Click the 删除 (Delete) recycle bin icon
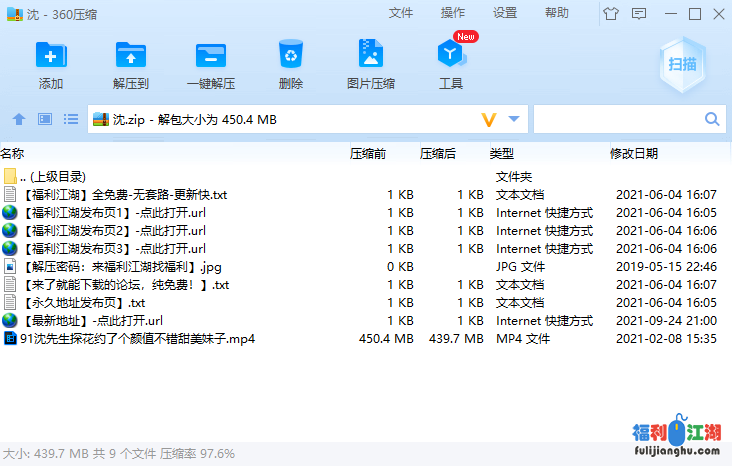This screenshot has height=466, width=732. click(x=291, y=56)
